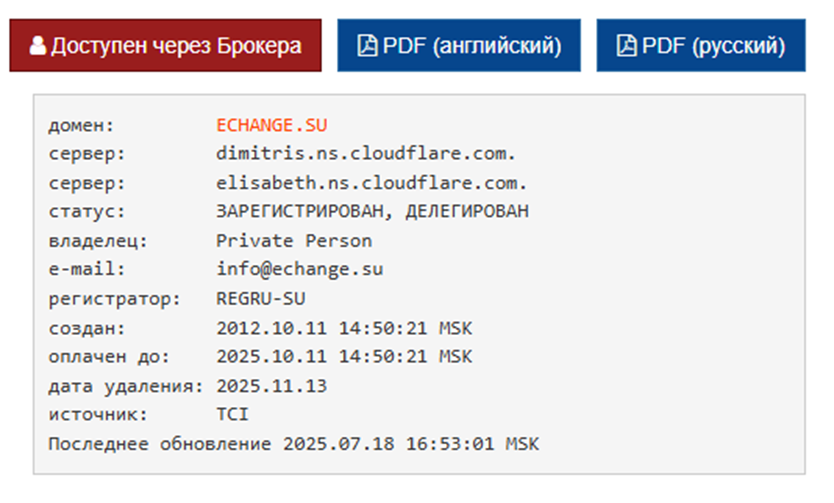Click the Последнее обновление timestamp line

[294, 444]
